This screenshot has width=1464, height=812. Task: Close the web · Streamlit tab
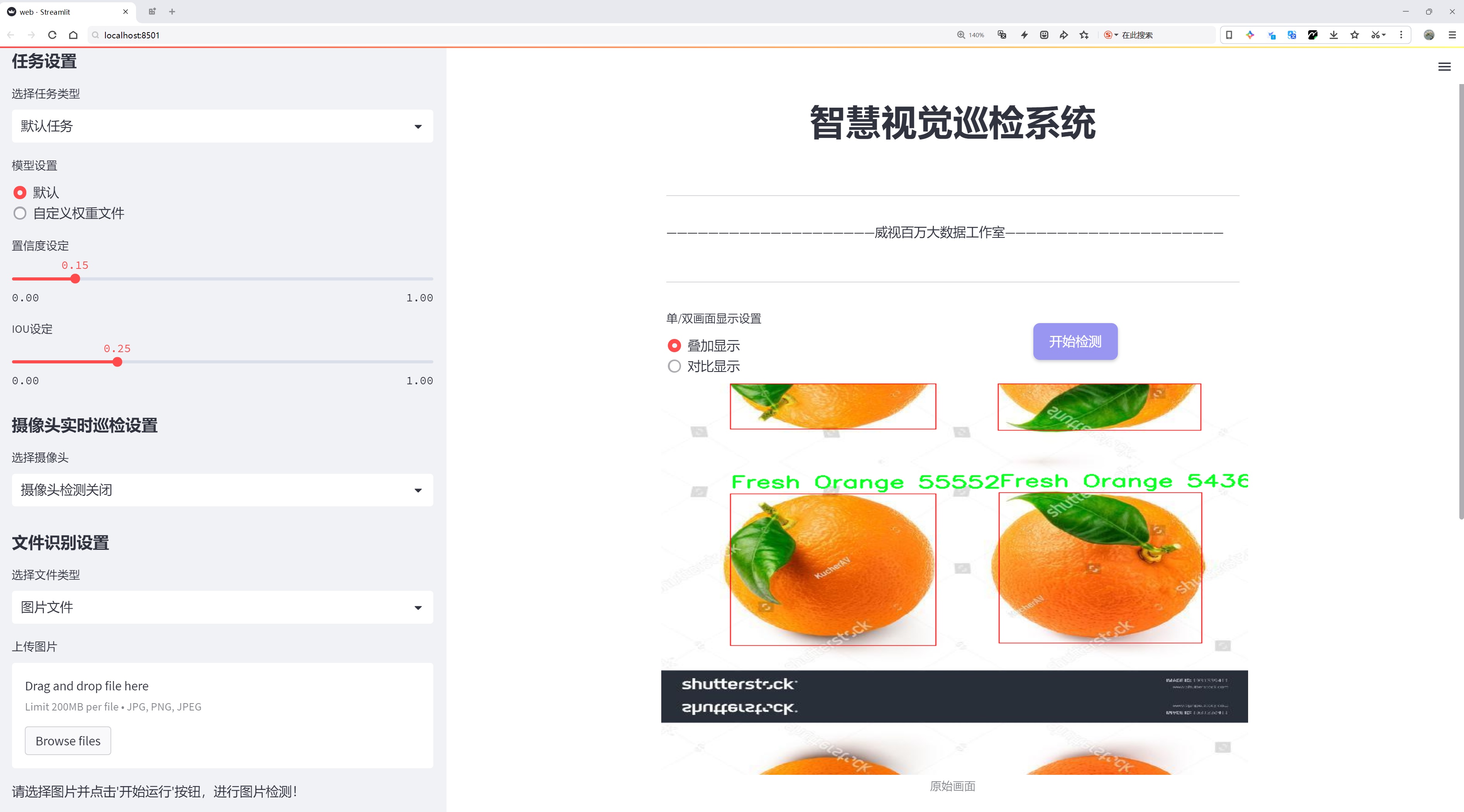pyautogui.click(x=126, y=11)
